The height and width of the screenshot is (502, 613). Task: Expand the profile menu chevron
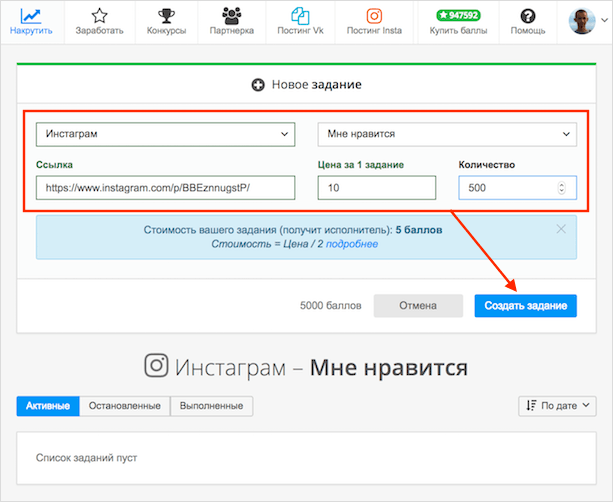[604, 20]
